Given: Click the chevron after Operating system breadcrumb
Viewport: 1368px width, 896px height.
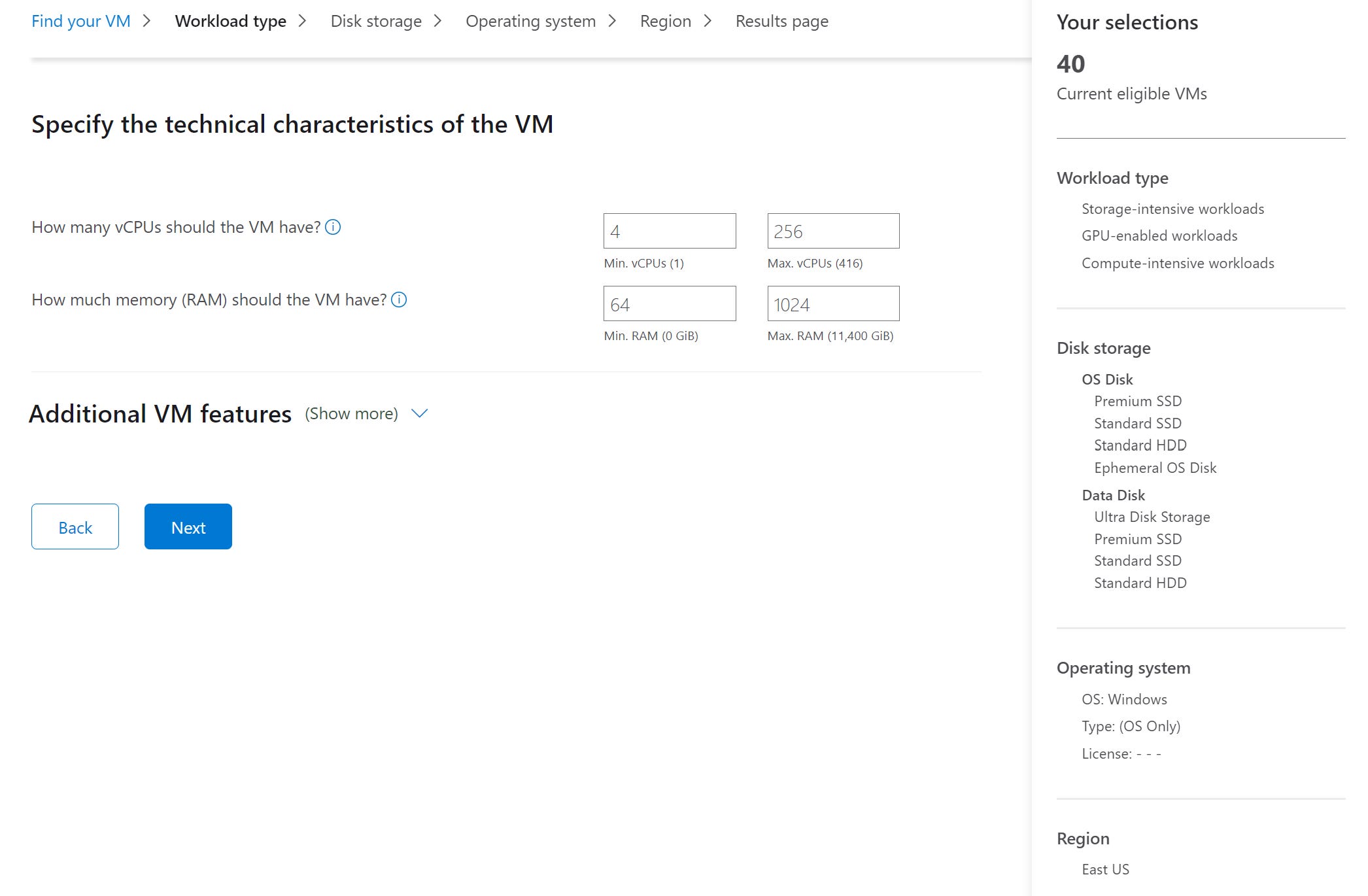Looking at the screenshot, I should (613, 20).
